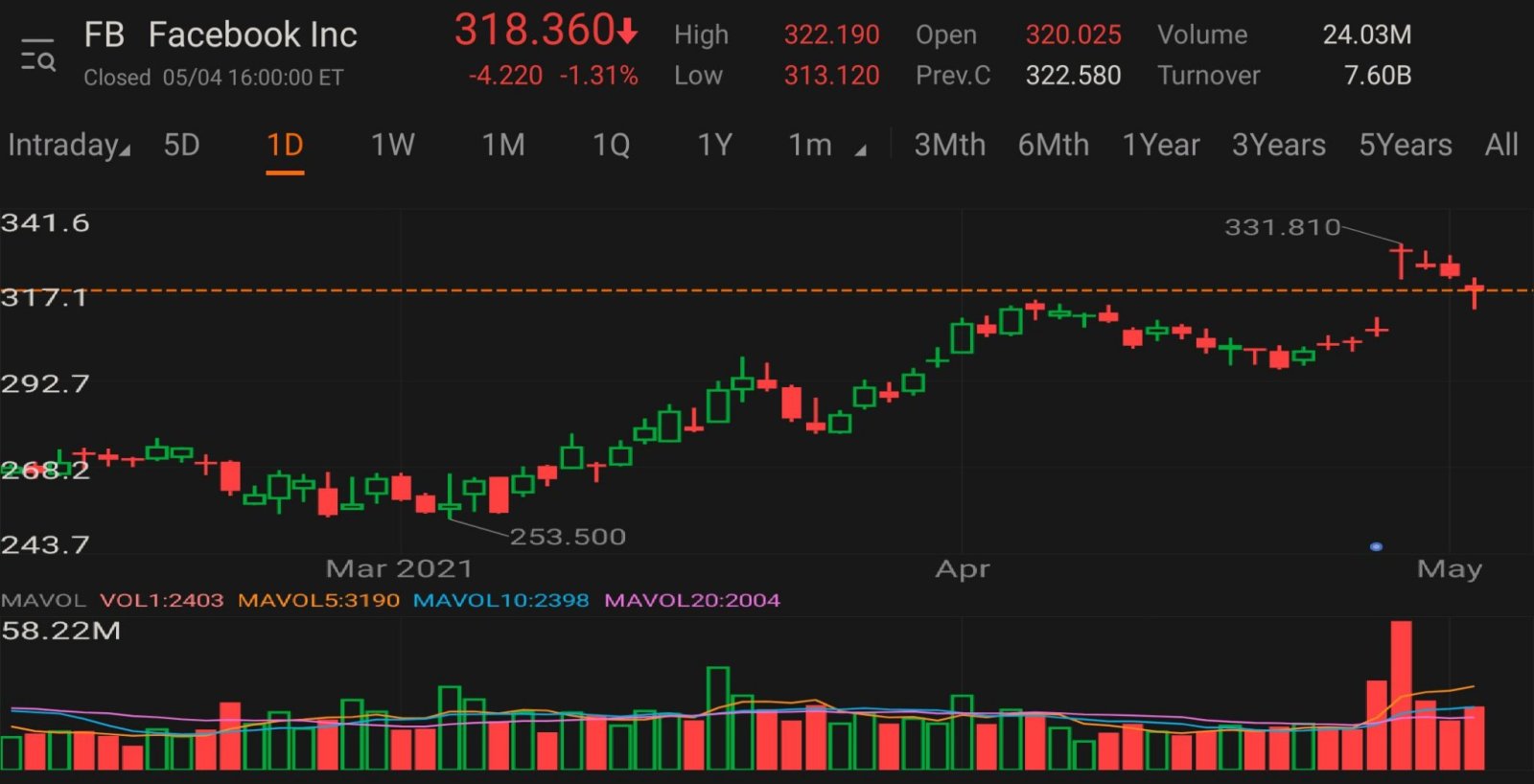Click the red down arrow beside price
The width and height of the screenshot is (1534, 784).
pos(627,33)
